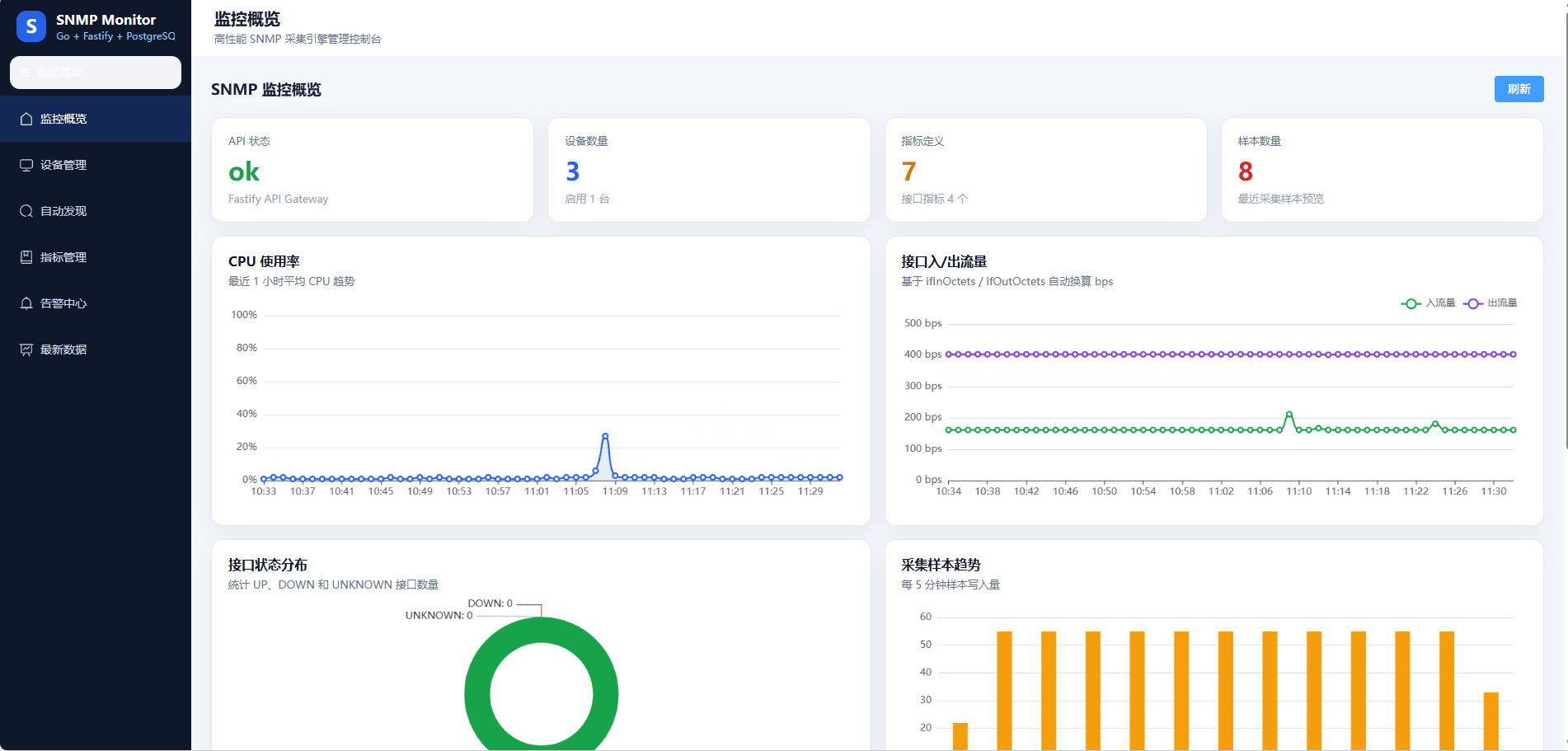
Task: Click the blue 刷新 refresh button
Action: pyautogui.click(x=1519, y=89)
